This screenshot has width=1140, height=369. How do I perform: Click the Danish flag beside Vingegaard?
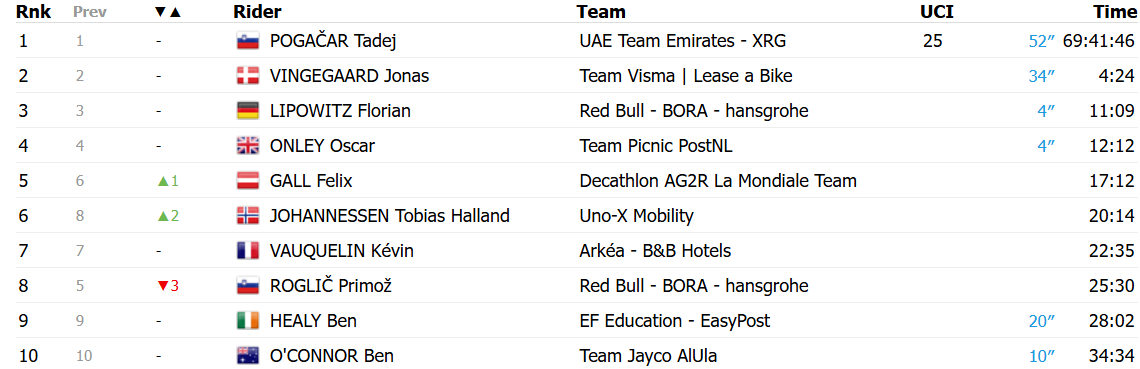pyautogui.click(x=248, y=76)
